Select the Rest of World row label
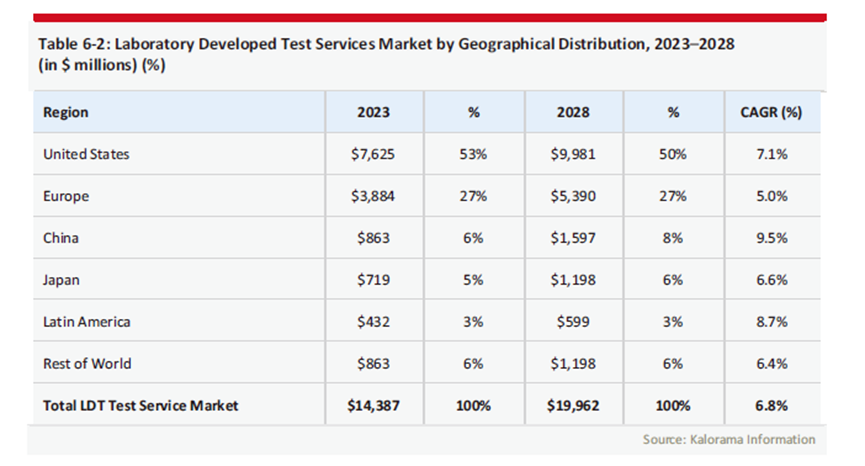The height and width of the screenshot is (466, 865). [87, 364]
